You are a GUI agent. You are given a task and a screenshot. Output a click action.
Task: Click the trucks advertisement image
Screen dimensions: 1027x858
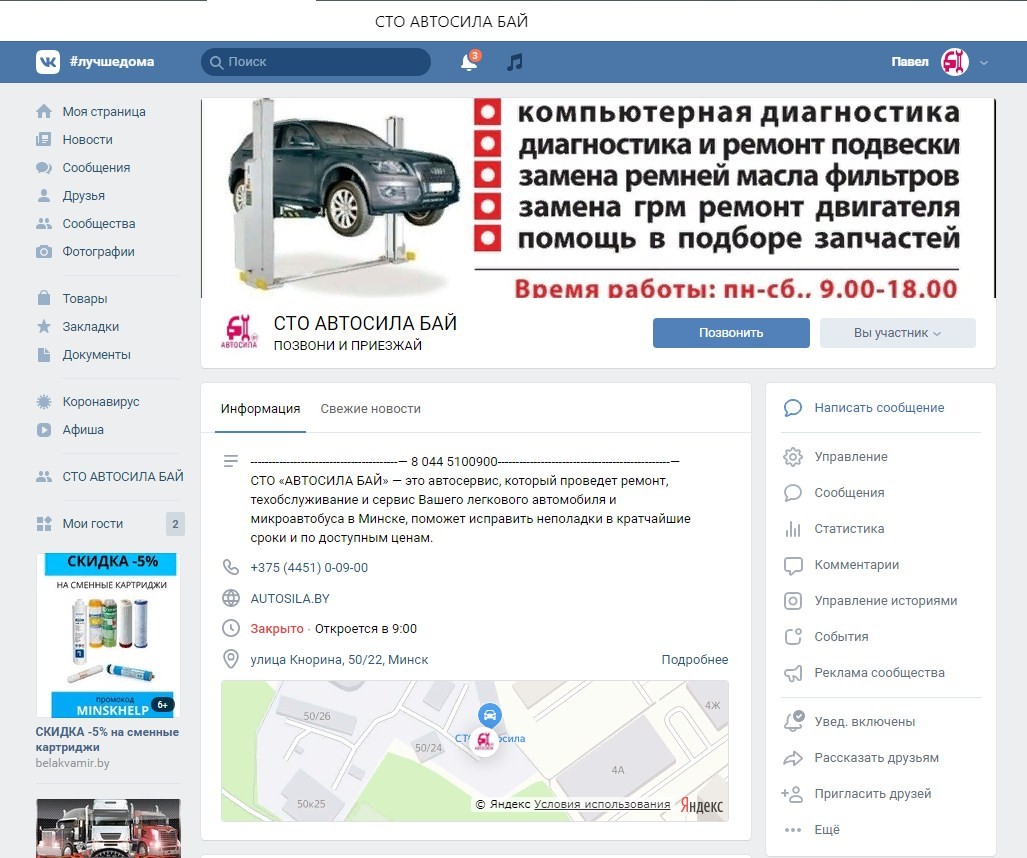pyautogui.click(x=108, y=828)
